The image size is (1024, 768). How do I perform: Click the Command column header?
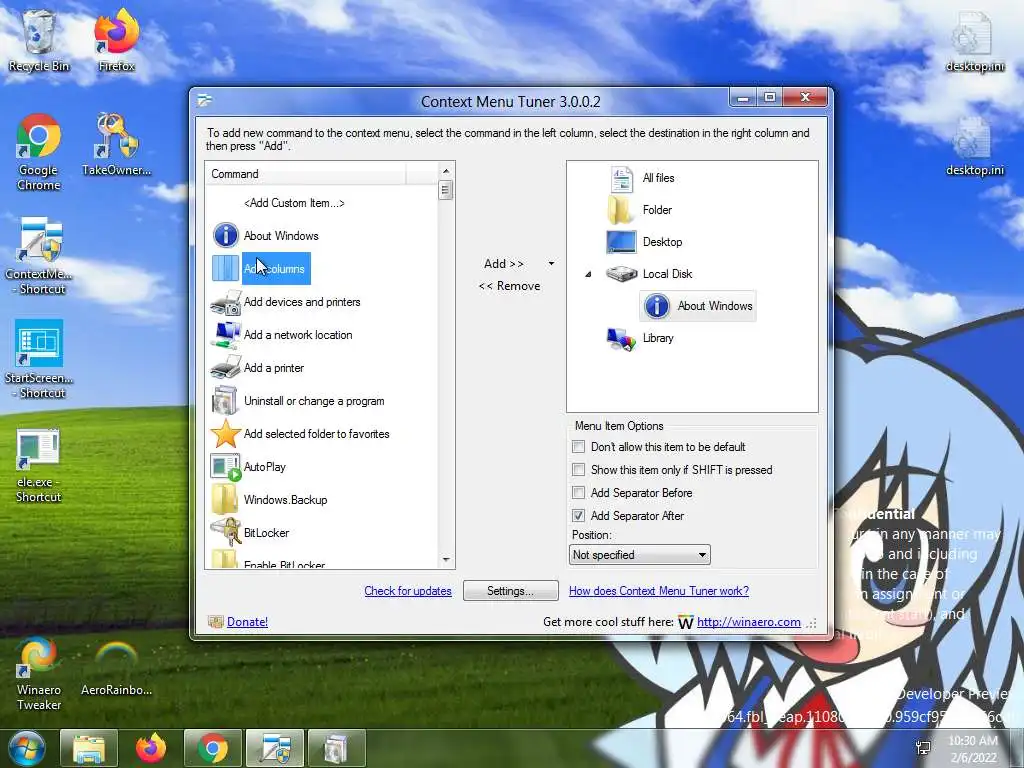point(307,174)
